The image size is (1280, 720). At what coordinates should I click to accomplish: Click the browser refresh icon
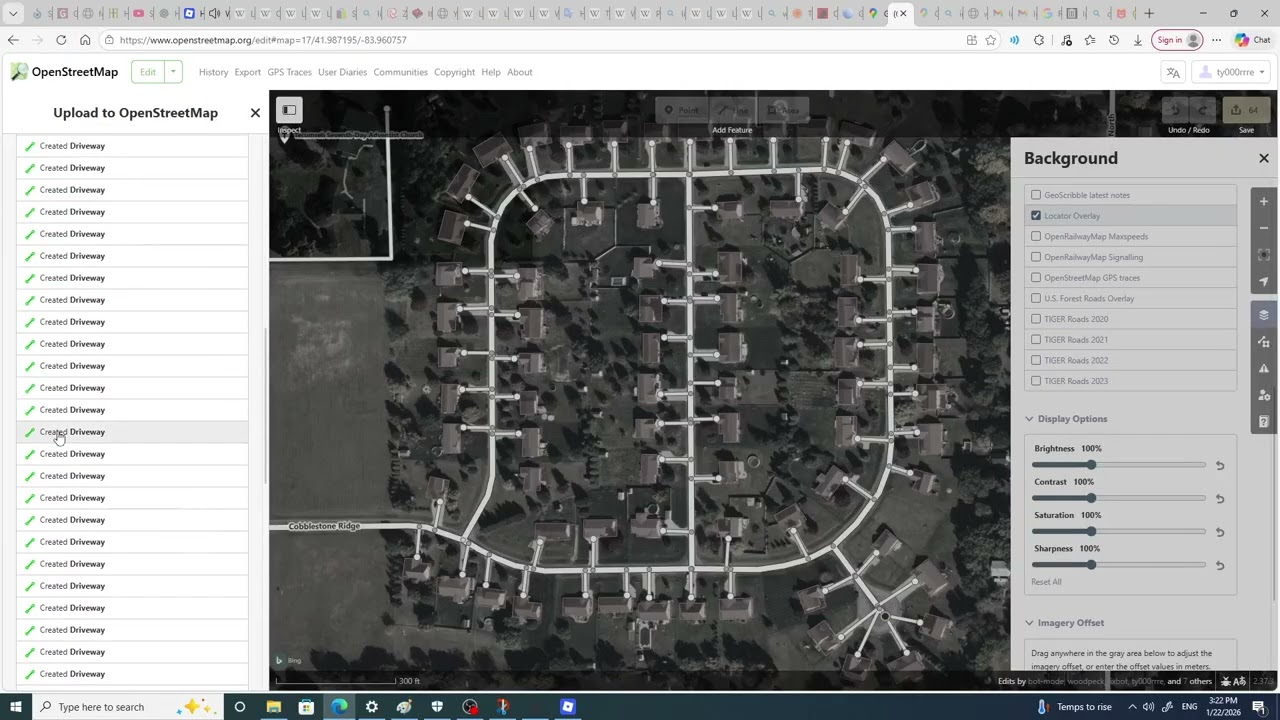tap(61, 40)
